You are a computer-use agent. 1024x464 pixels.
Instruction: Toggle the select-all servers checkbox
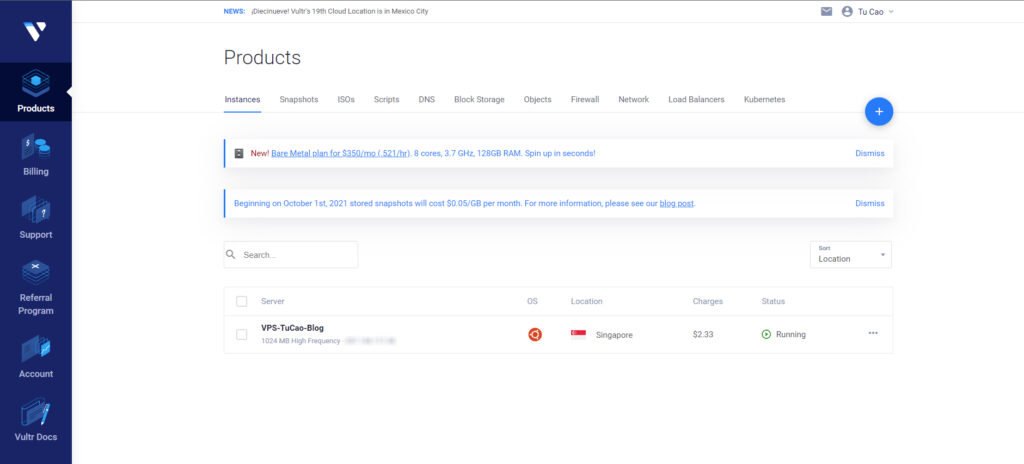tap(241, 301)
